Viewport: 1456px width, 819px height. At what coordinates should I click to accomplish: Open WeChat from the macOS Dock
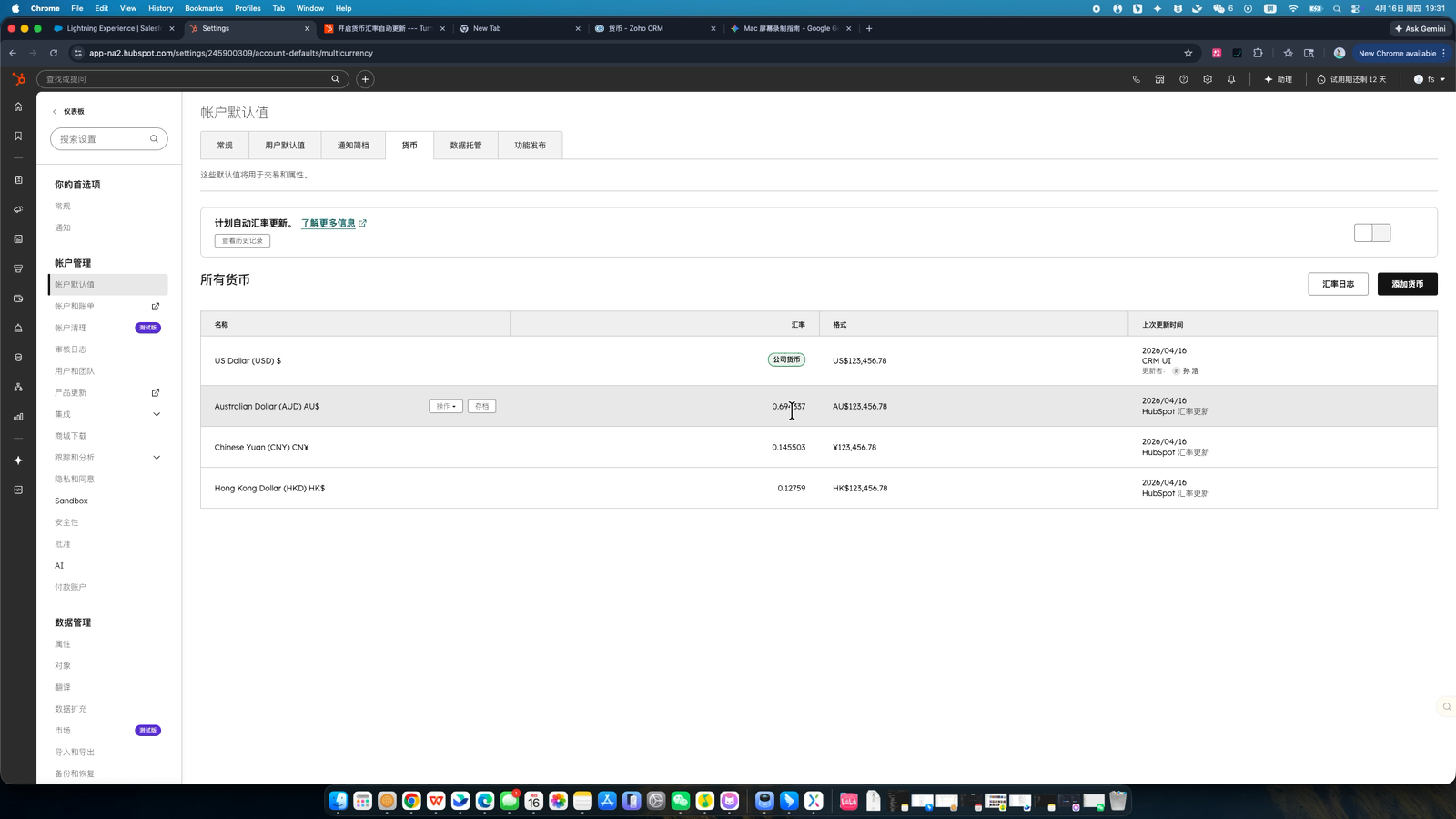[x=681, y=801]
